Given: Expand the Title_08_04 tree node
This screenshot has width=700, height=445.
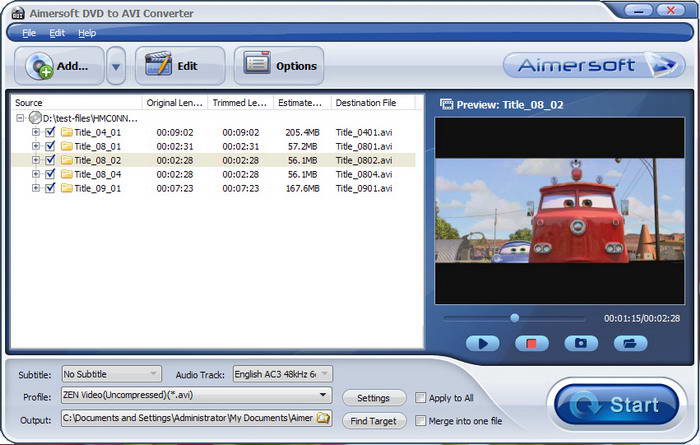Looking at the screenshot, I should [36, 174].
